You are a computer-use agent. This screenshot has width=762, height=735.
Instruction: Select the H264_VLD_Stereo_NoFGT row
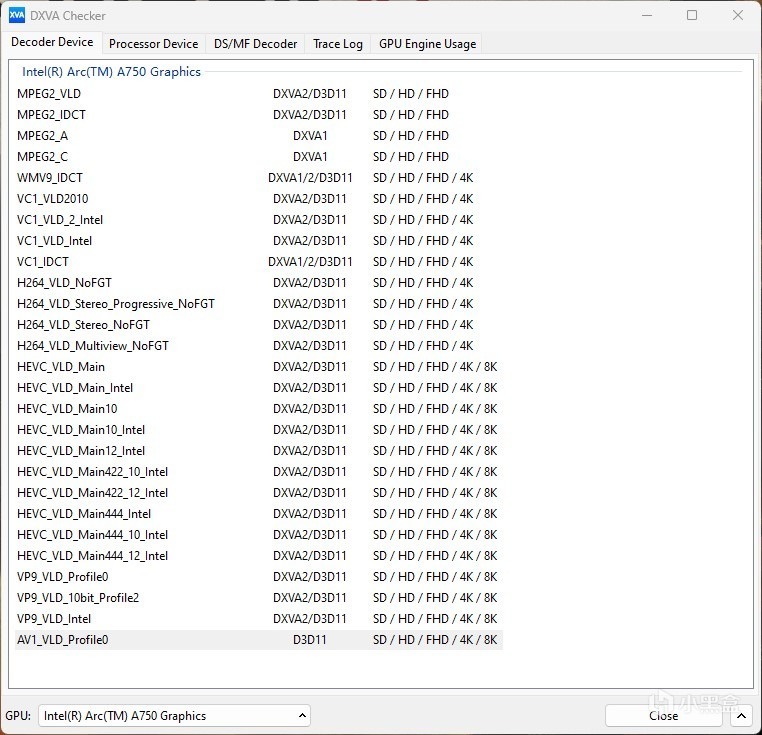coord(259,325)
